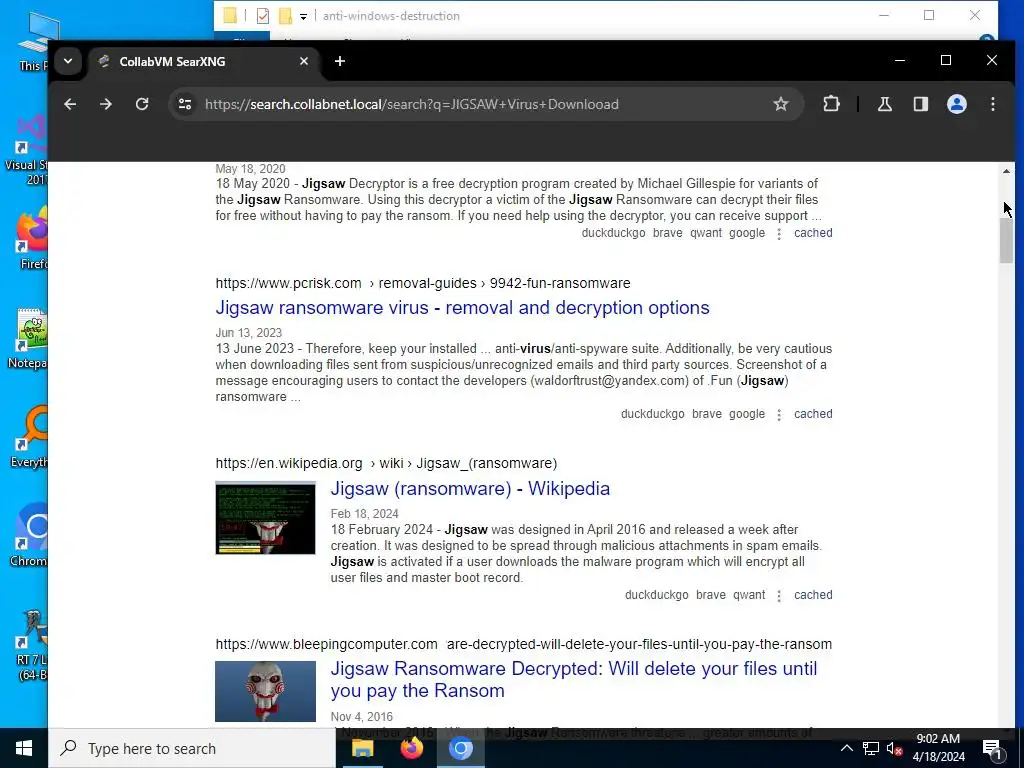Image resolution: width=1024 pixels, height=768 pixels.
Task: Open the Chrome three-dot menu
Action: (993, 104)
